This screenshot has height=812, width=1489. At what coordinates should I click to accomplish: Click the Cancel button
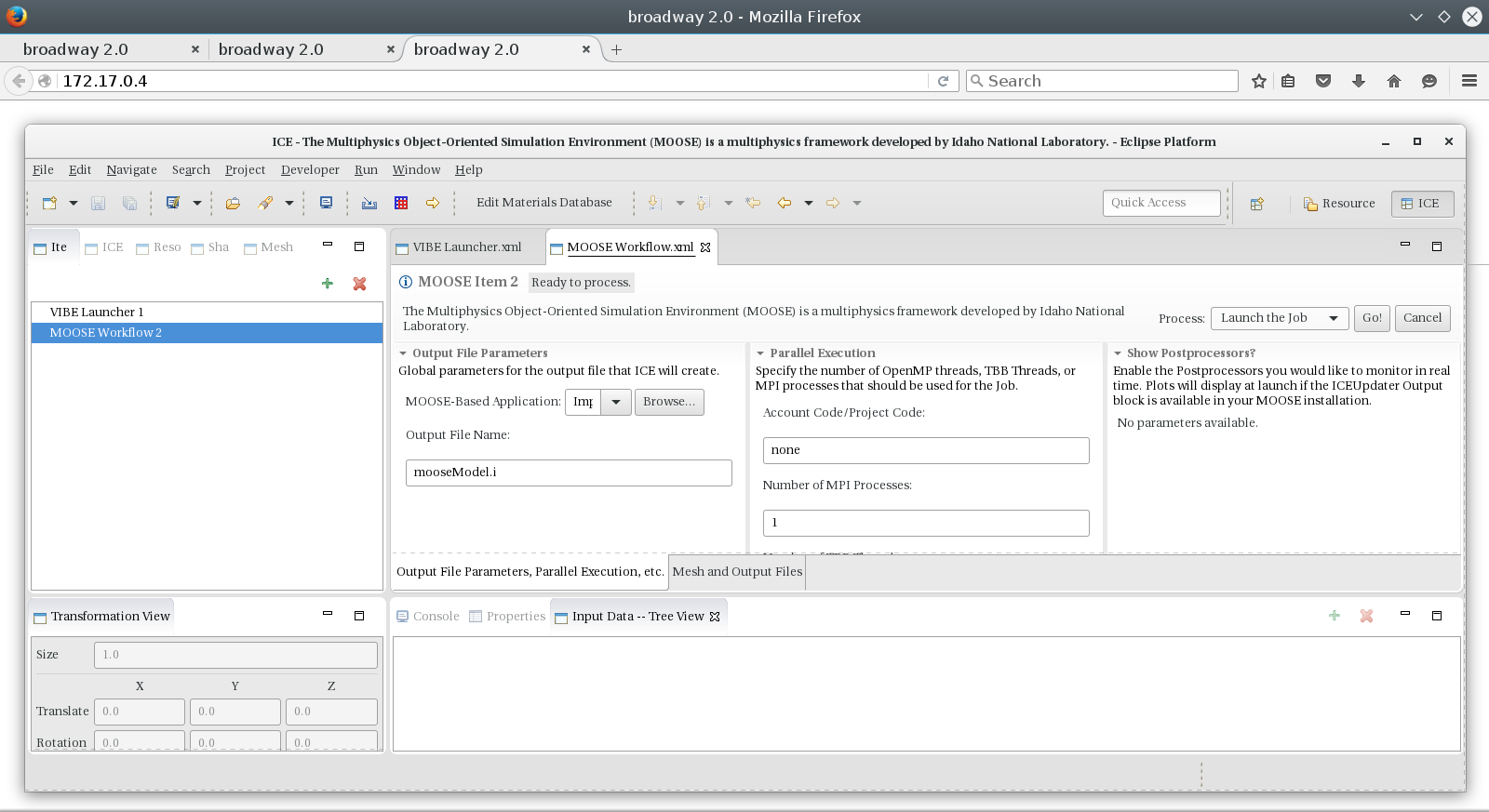(1422, 318)
